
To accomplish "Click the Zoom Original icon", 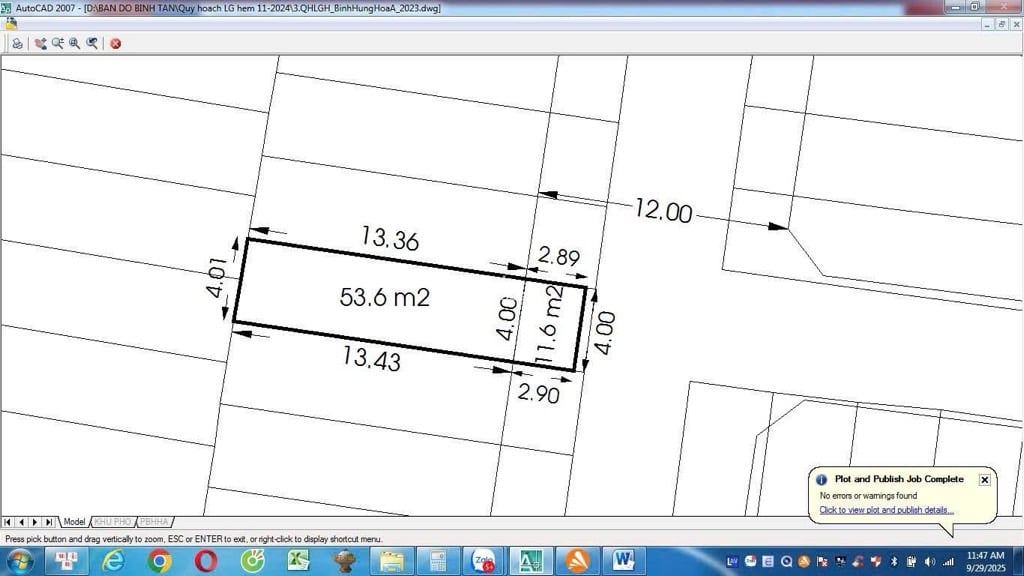I will [92, 43].
